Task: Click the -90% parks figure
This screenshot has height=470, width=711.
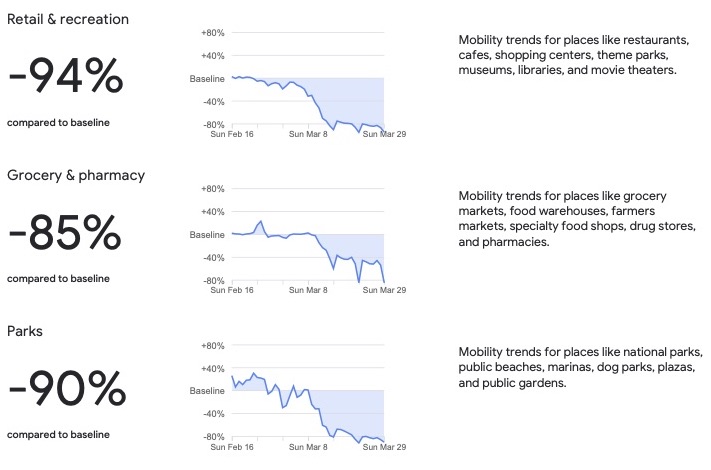Action: 67,391
